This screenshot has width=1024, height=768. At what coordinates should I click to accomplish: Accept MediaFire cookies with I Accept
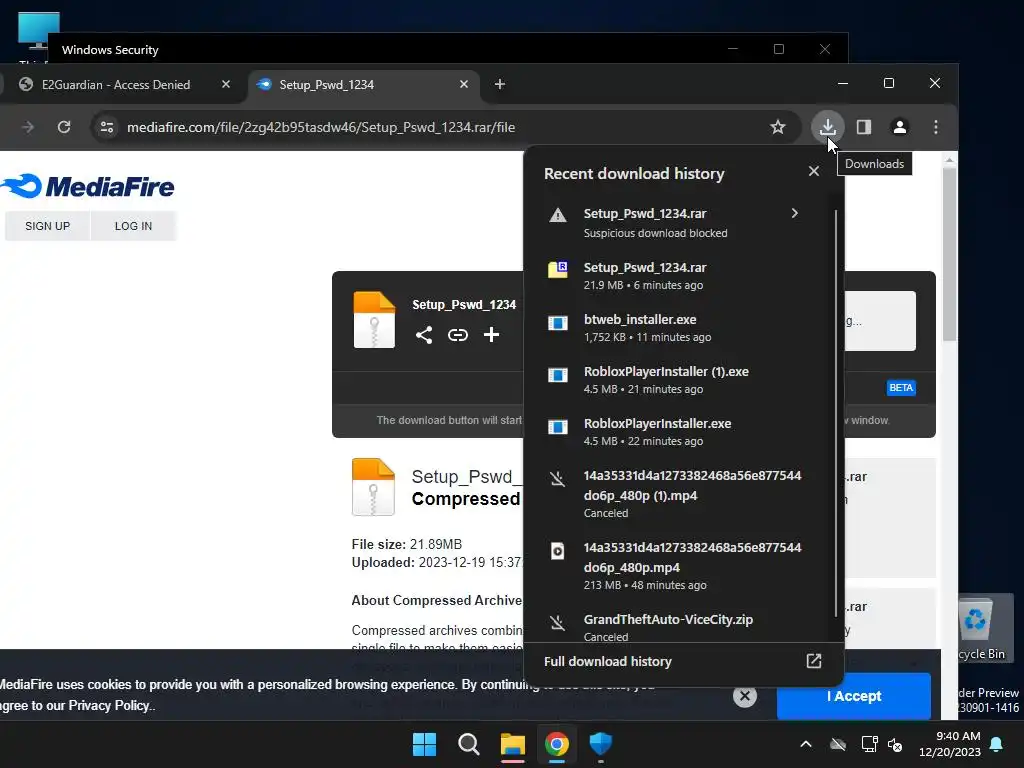tap(854, 696)
